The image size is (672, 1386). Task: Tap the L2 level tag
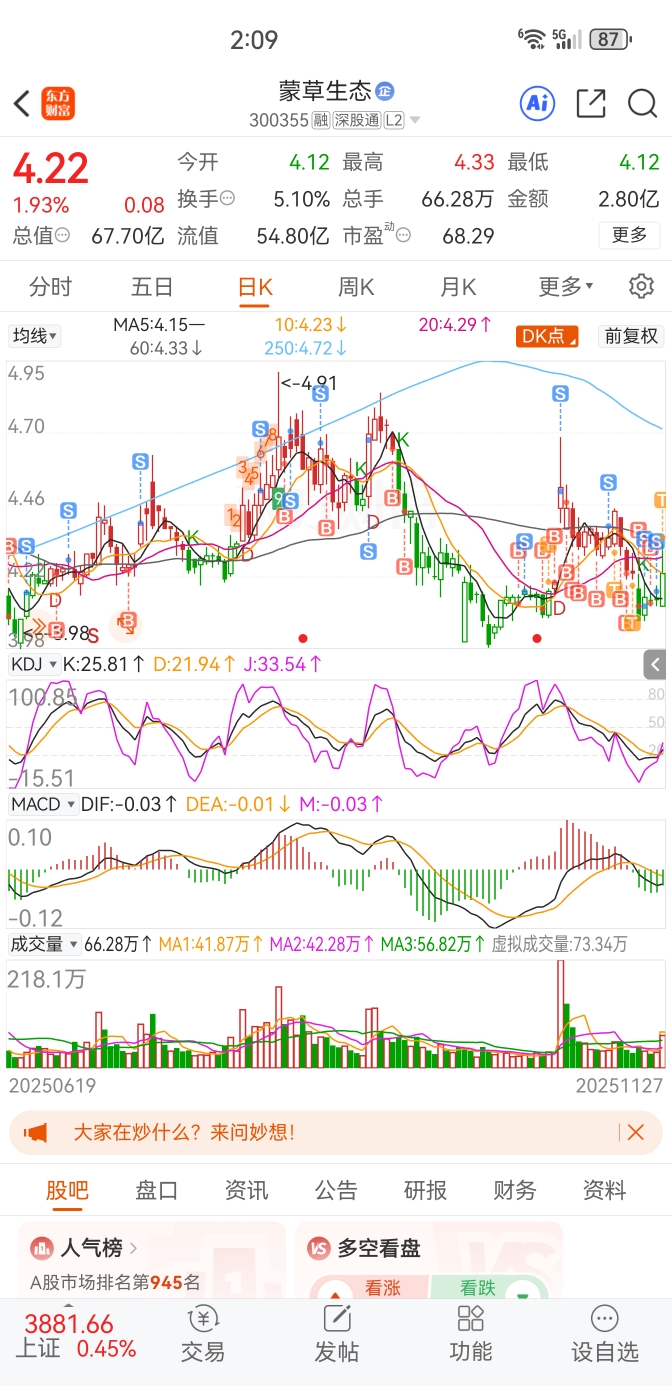(x=393, y=120)
